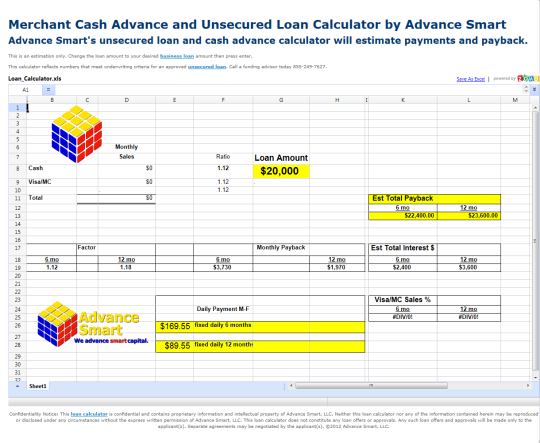
Task: Click the Est Total Interest $ header
Action: (x=403, y=249)
